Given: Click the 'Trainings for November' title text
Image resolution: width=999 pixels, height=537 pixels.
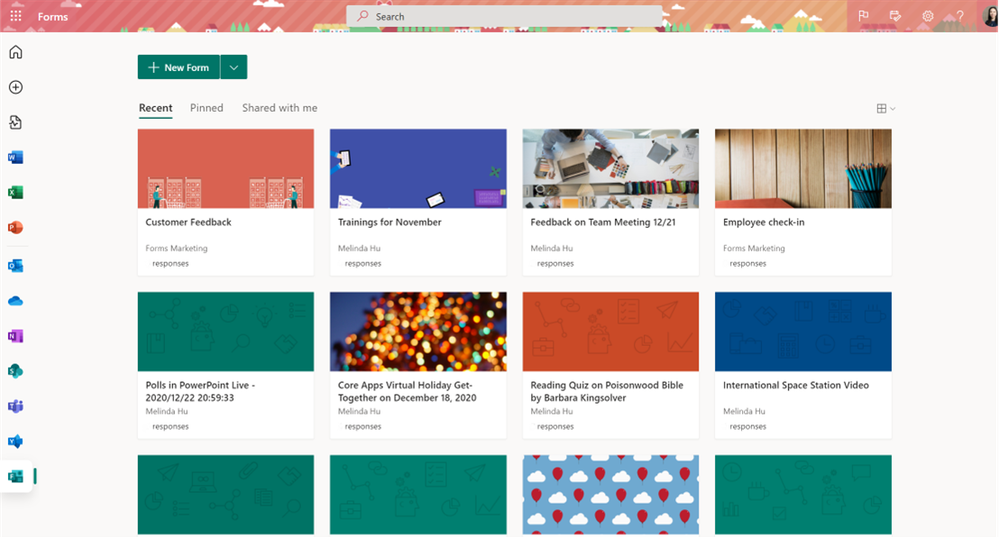Looking at the screenshot, I should 389,222.
